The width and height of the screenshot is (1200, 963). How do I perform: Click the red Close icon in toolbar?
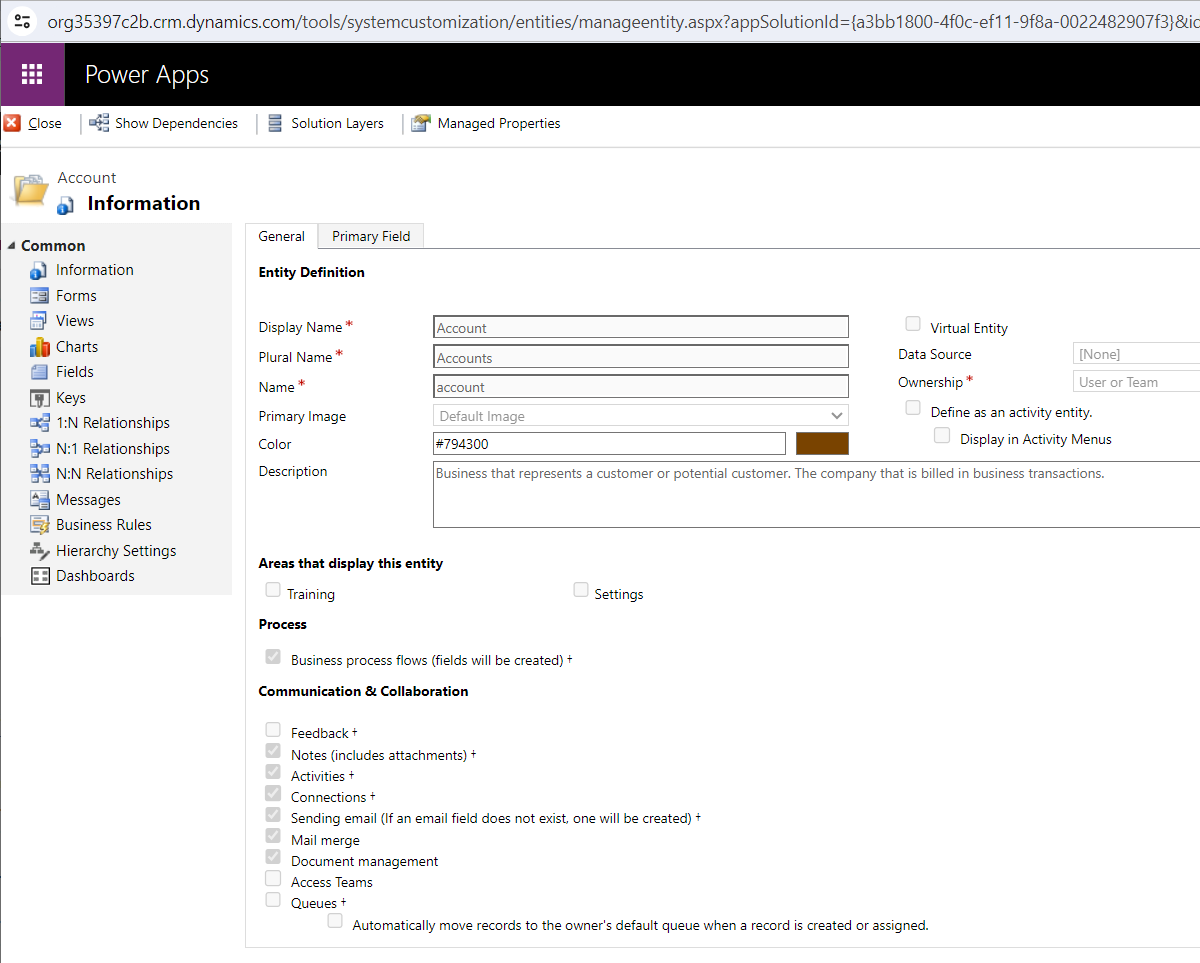(x=12, y=123)
